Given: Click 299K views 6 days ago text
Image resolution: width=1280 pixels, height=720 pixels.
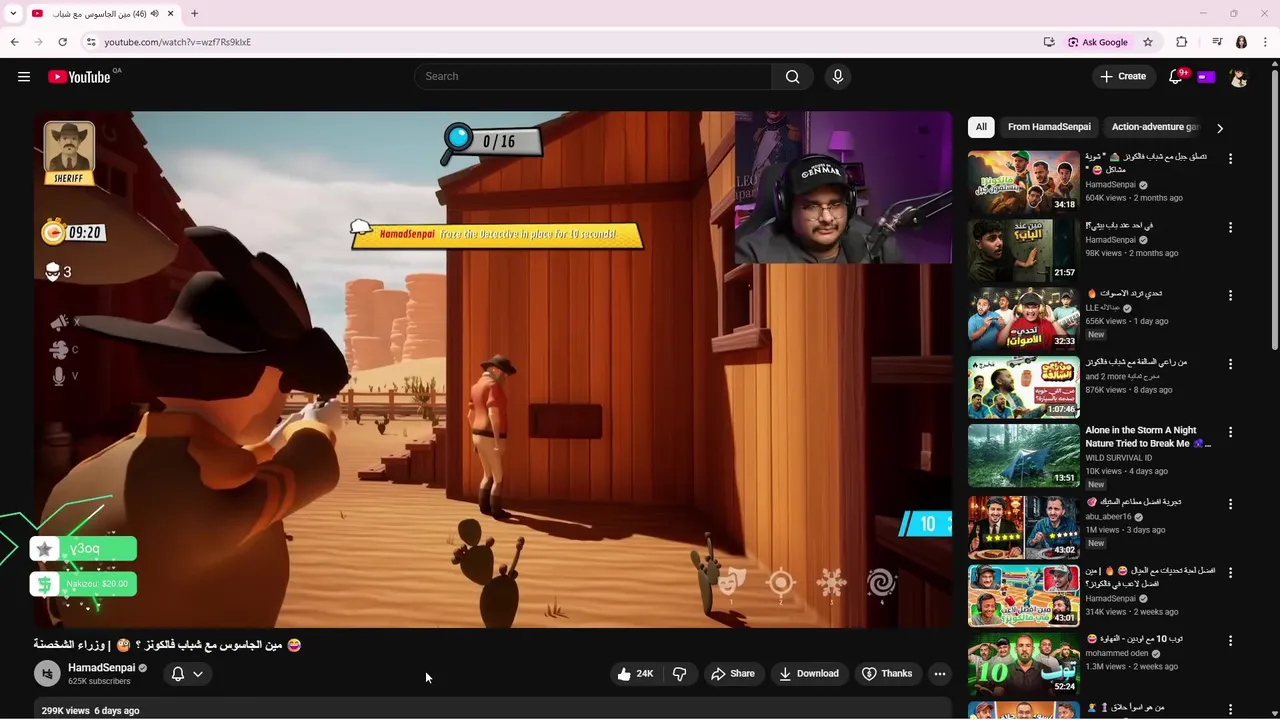Looking at the screenshot, I should click(x=90, y=710).
